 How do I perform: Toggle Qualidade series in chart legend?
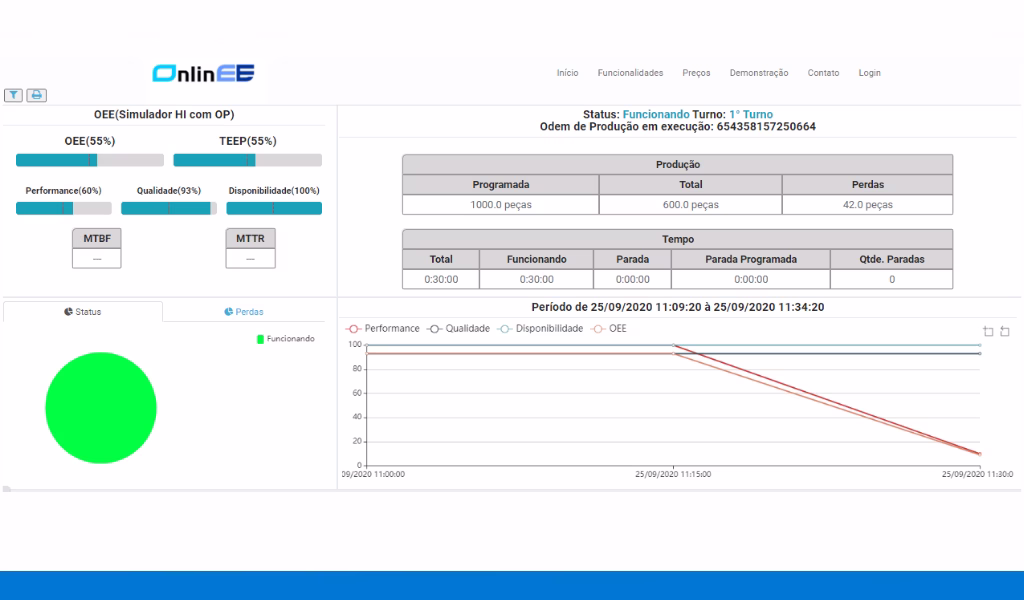tap(458, 328)
